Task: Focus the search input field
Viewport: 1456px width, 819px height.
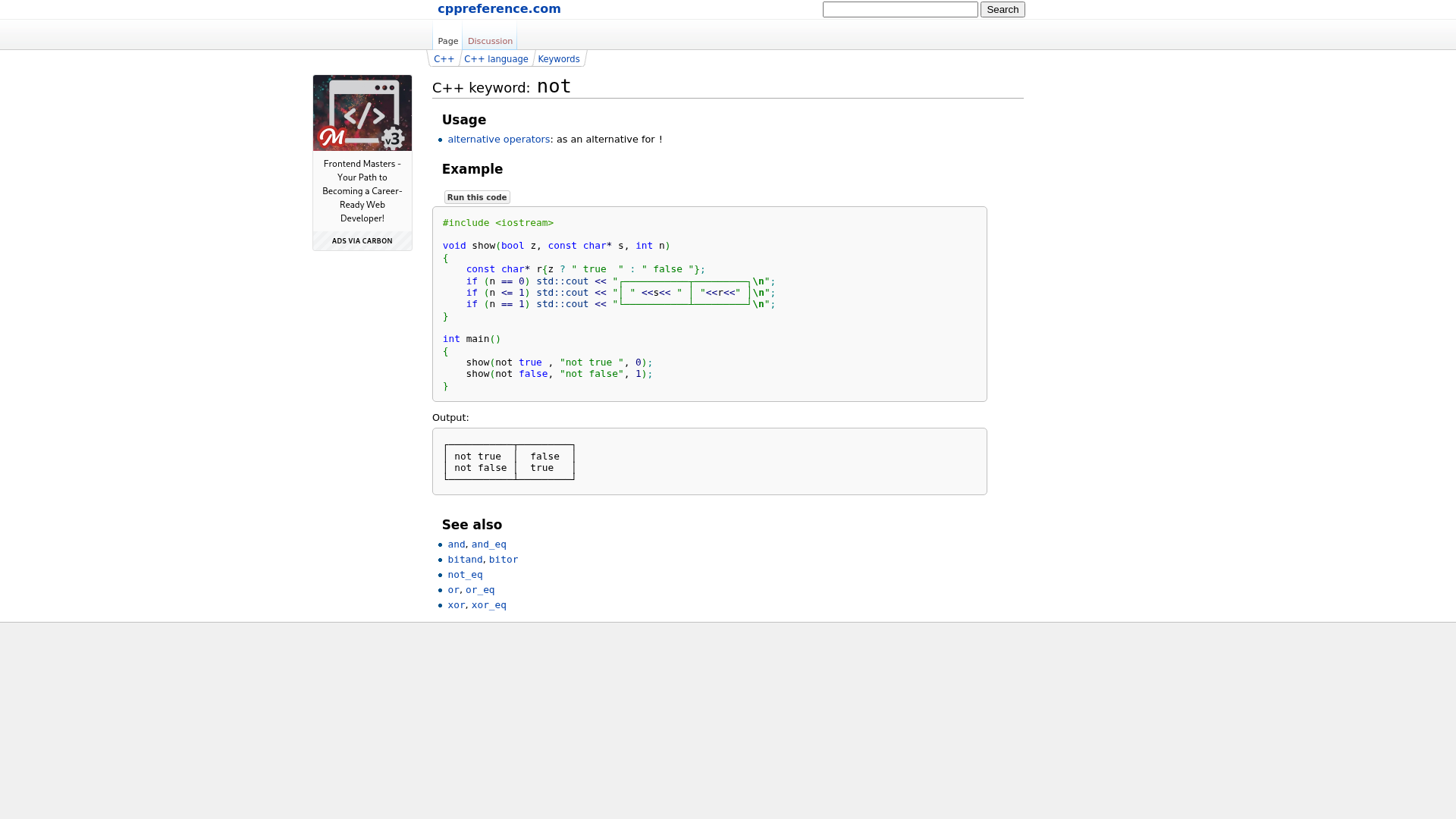Action: click(x=899, y=10)
